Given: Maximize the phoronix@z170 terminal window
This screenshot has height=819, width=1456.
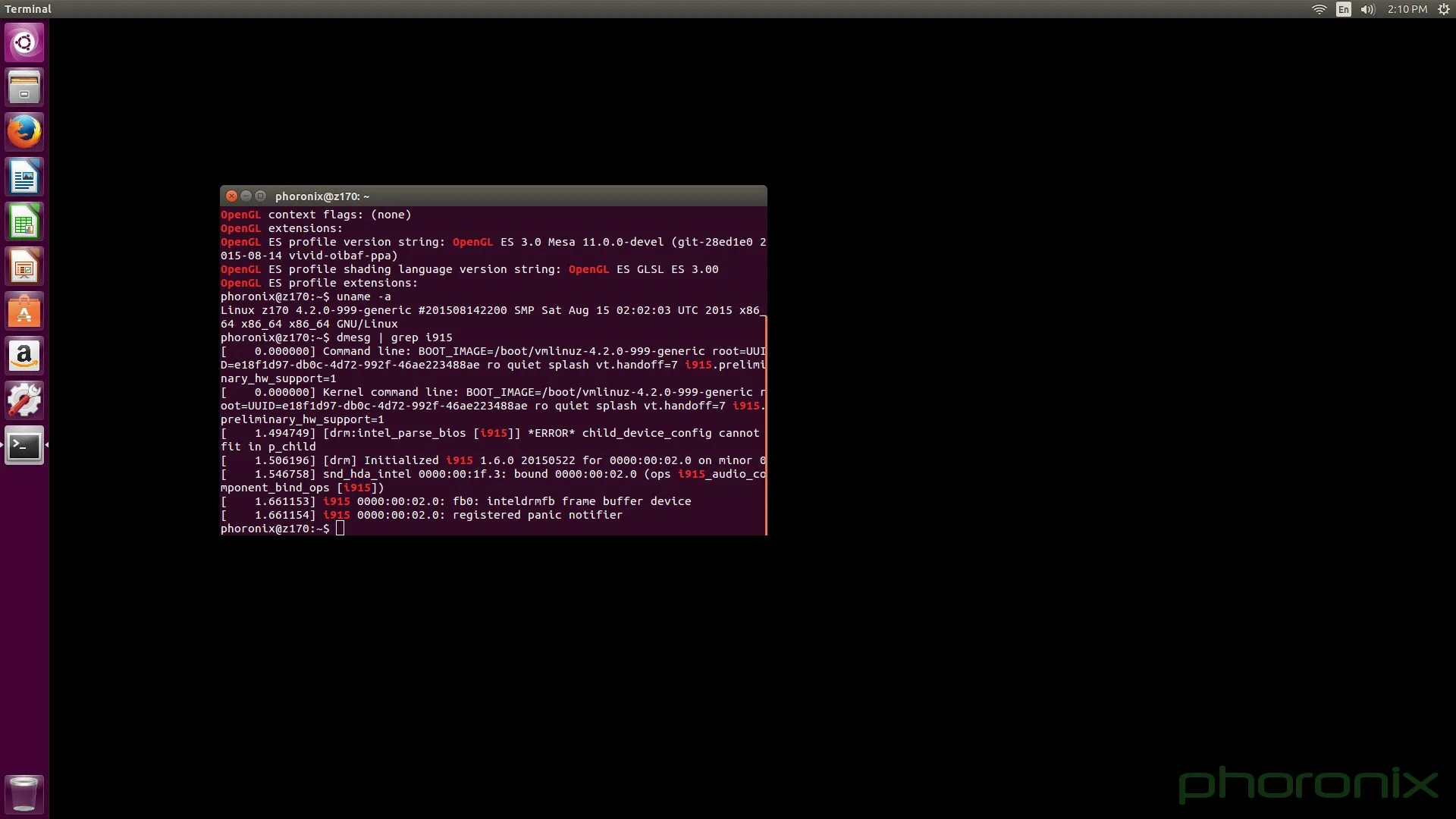Looking at the screenshot, I should [x=260, y=196].
